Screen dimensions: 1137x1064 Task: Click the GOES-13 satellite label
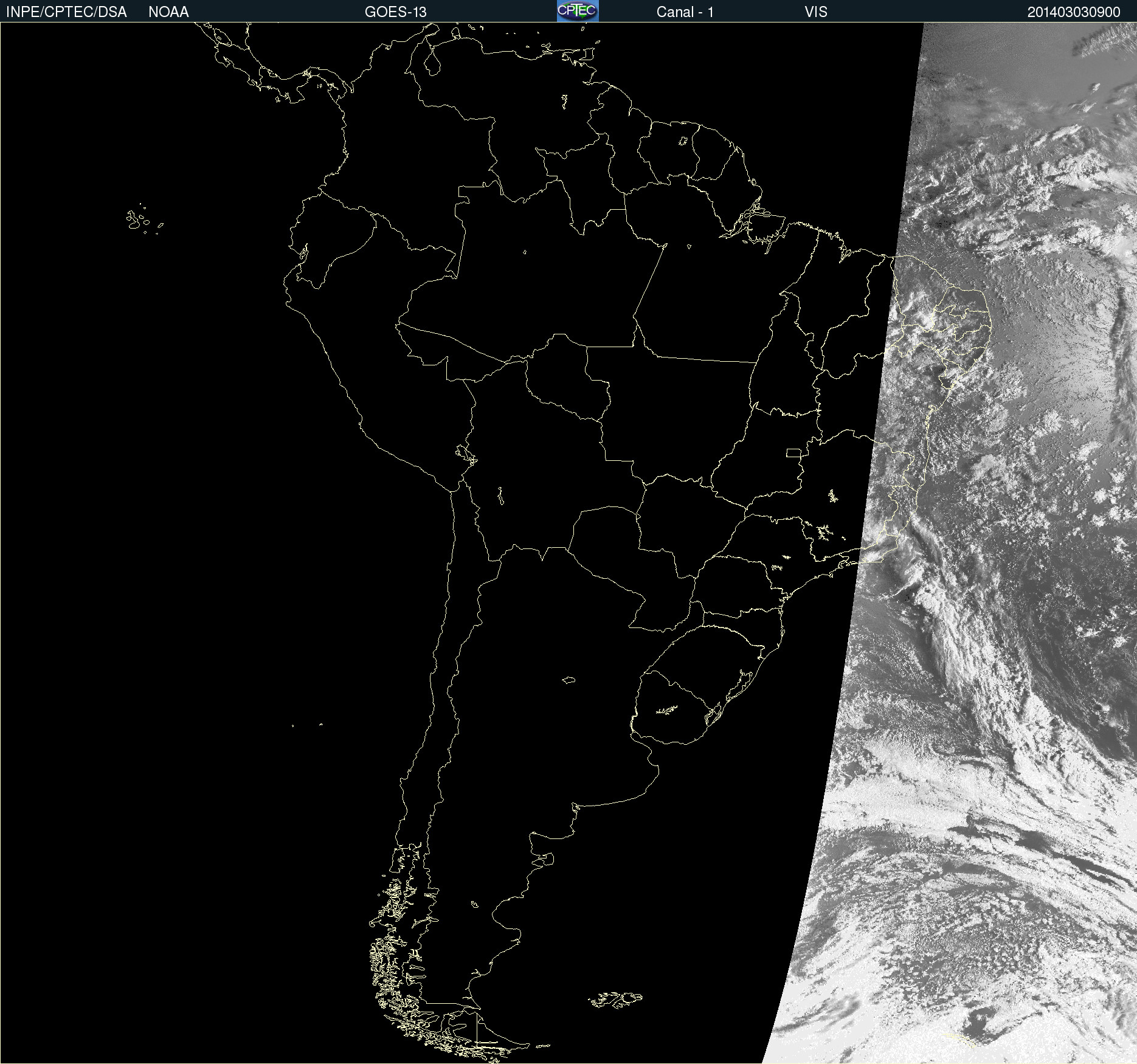pos(396,12)
